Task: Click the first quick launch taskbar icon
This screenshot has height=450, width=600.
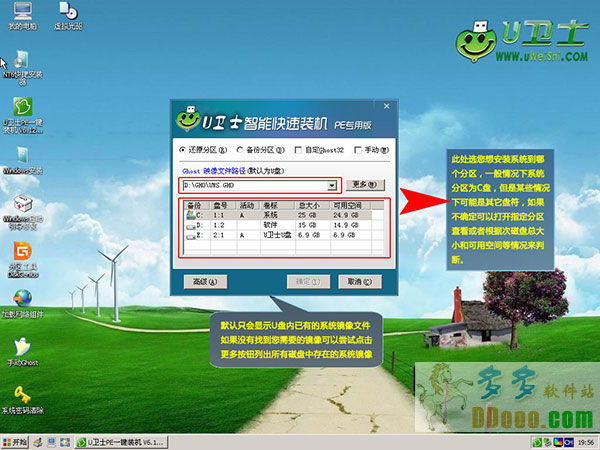Action: click(38, 443)
